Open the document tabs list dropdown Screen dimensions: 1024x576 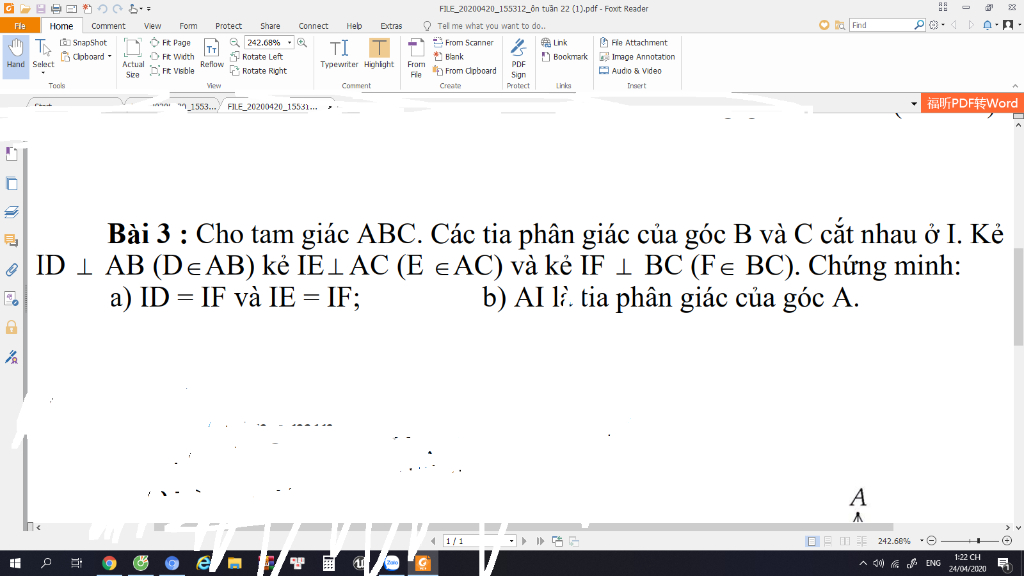[x=914, y=104]
